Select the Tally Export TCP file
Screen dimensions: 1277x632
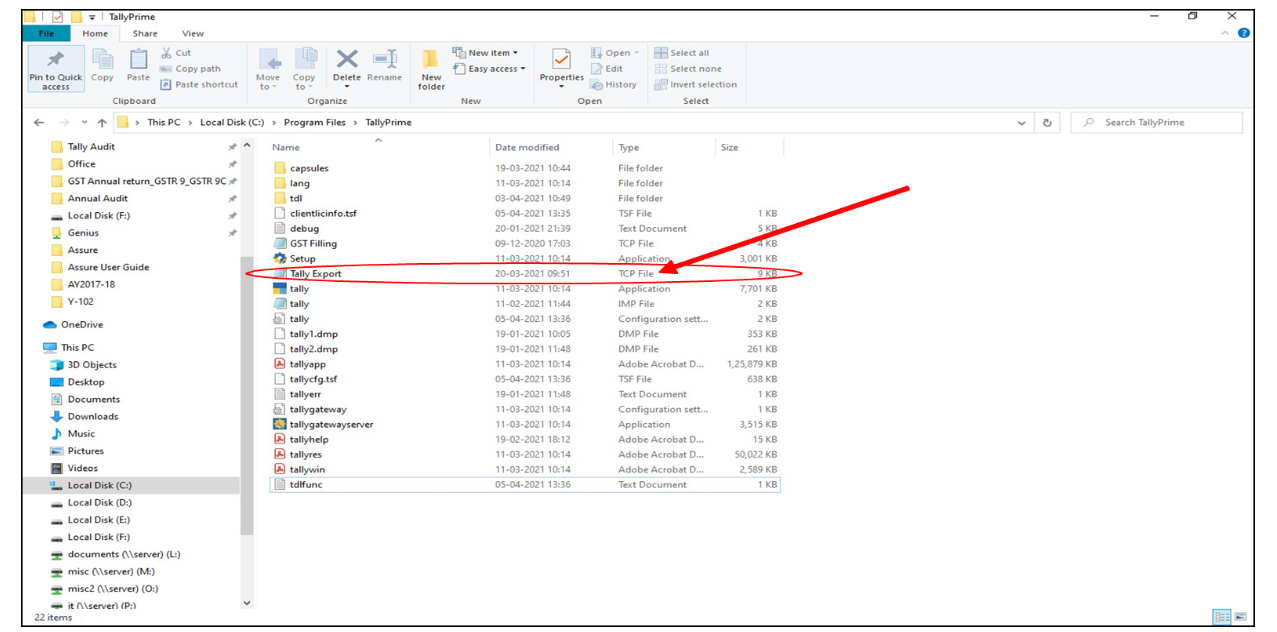pyautogui.click(x=315, y=273)
